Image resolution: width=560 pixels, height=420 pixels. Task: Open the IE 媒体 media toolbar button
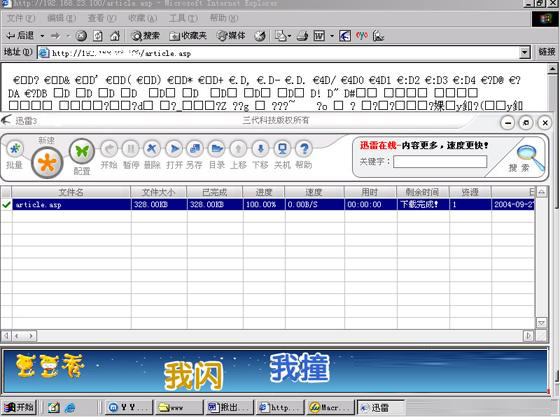tap(231, 36)
